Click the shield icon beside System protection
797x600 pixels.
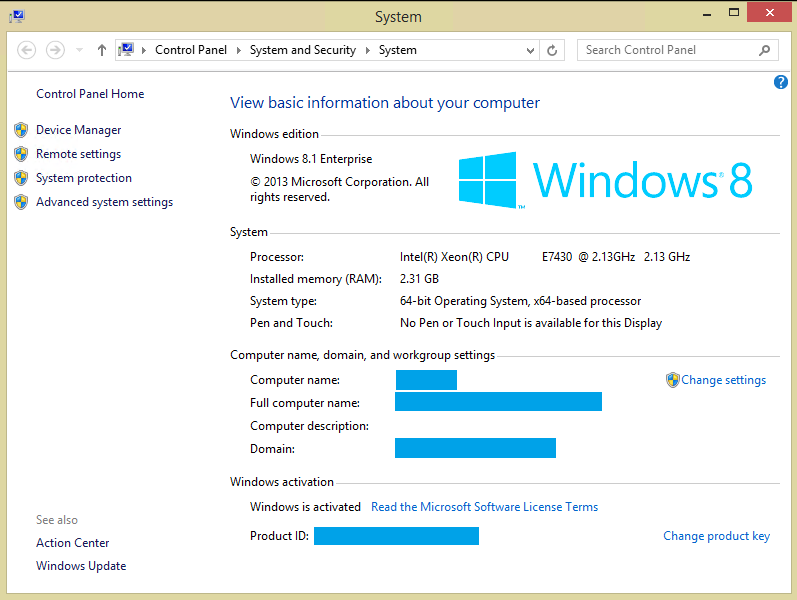[21, 178]
